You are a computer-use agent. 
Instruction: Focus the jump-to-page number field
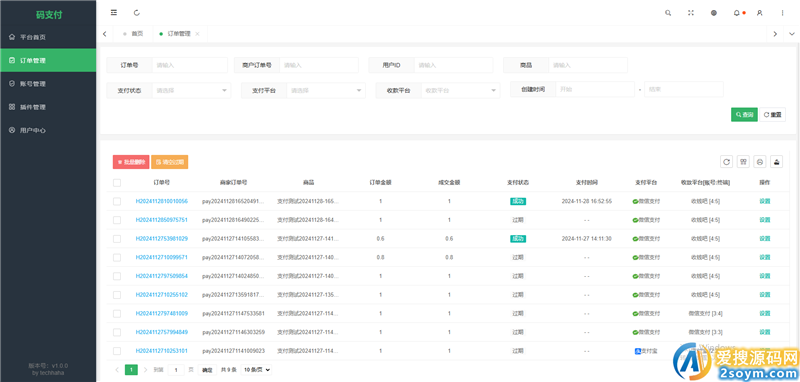pos(176,370)
